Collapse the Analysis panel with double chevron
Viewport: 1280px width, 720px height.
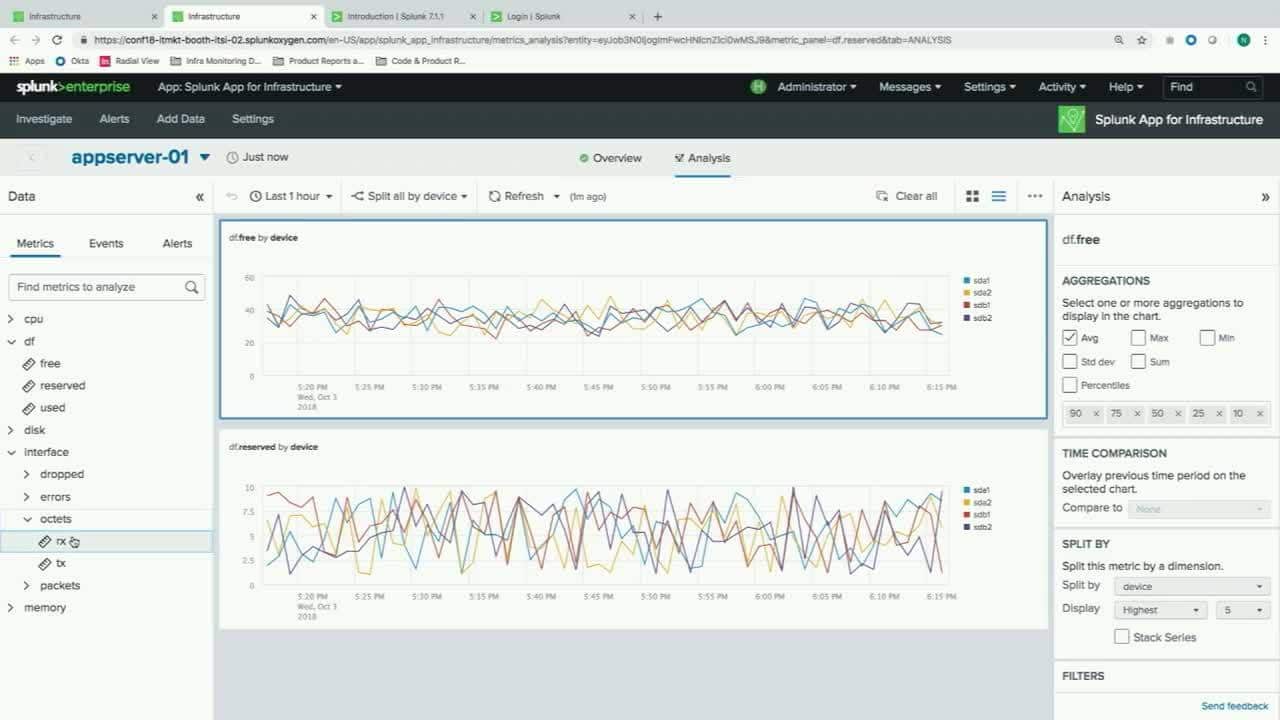click(1265, 197)
